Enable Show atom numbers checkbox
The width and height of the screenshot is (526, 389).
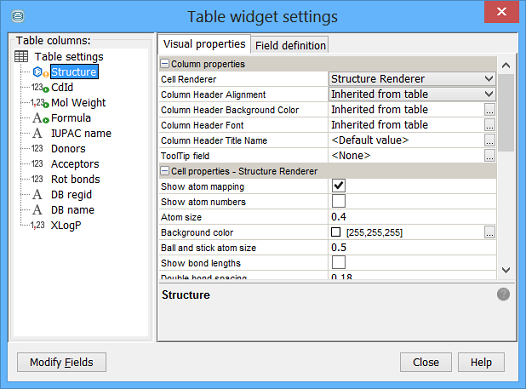click(x=338, y=201)
